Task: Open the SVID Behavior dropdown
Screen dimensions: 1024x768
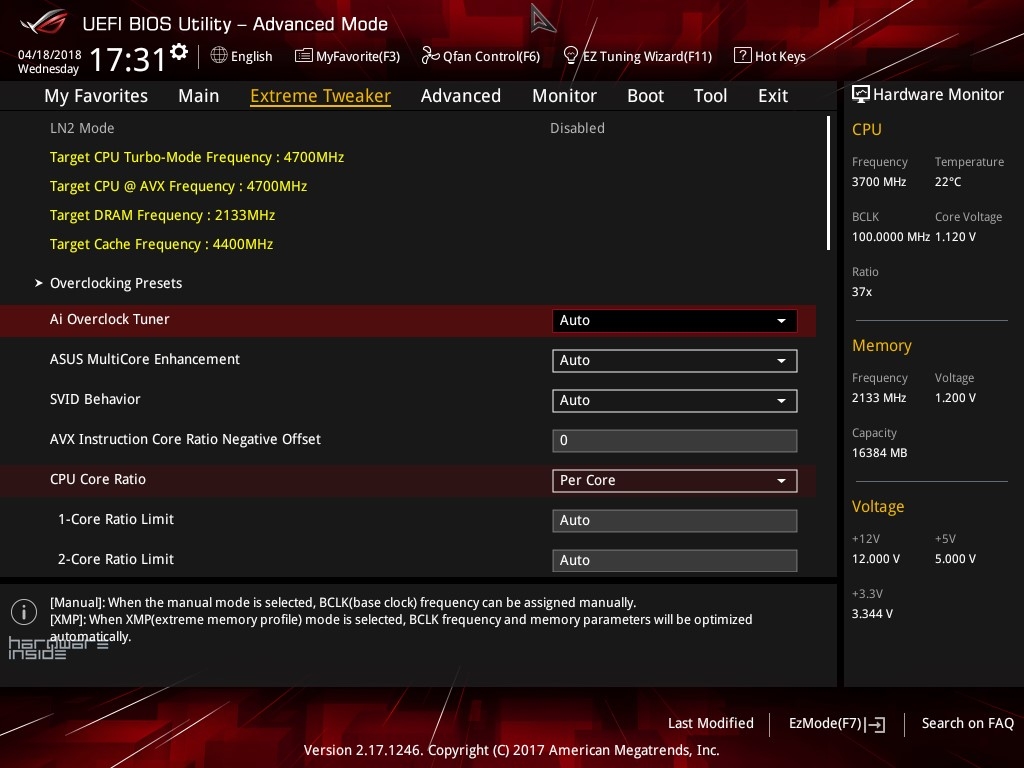Action: [675, 400]
